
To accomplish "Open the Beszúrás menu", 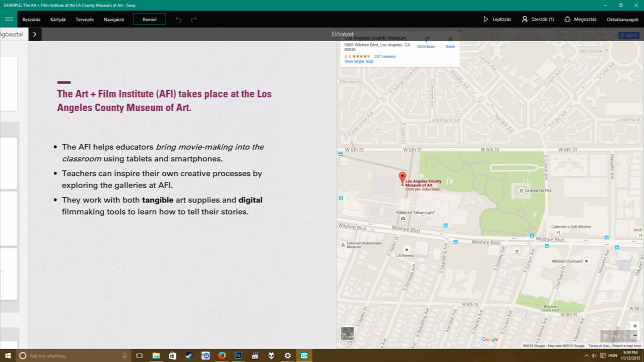I will 31,19.
